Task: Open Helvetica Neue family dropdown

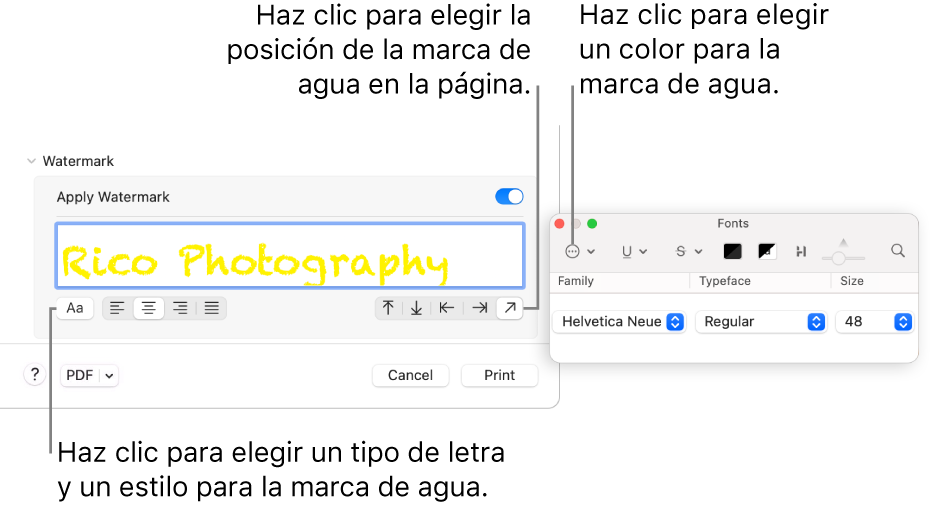Action: point(619,322)
